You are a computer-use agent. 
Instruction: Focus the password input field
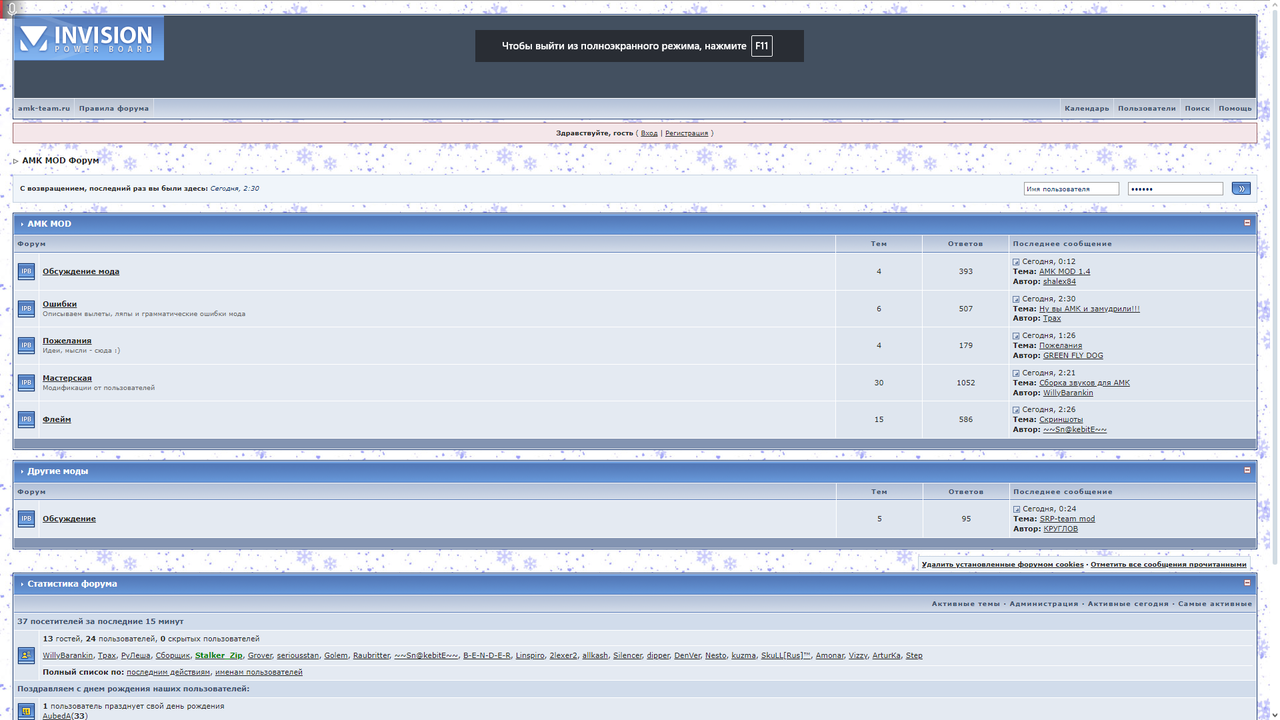tap(1175, 188)
